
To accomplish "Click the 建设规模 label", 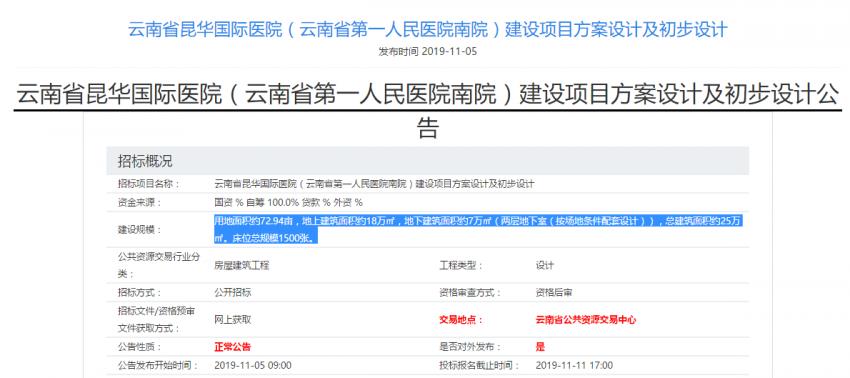I will pyautogui.click(x=139, y=230).
